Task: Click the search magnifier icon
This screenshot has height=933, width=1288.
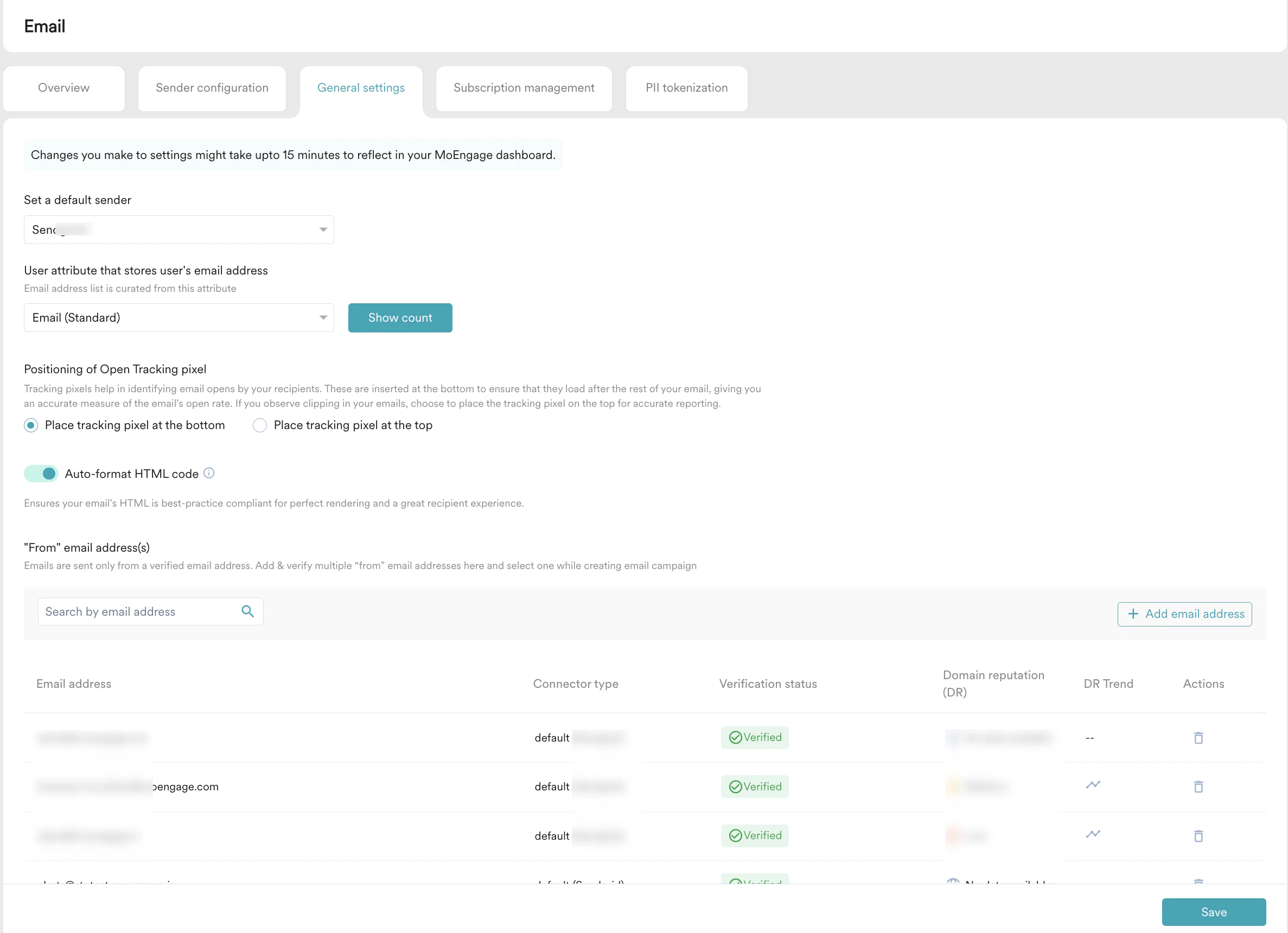Action: click(247, 611)
